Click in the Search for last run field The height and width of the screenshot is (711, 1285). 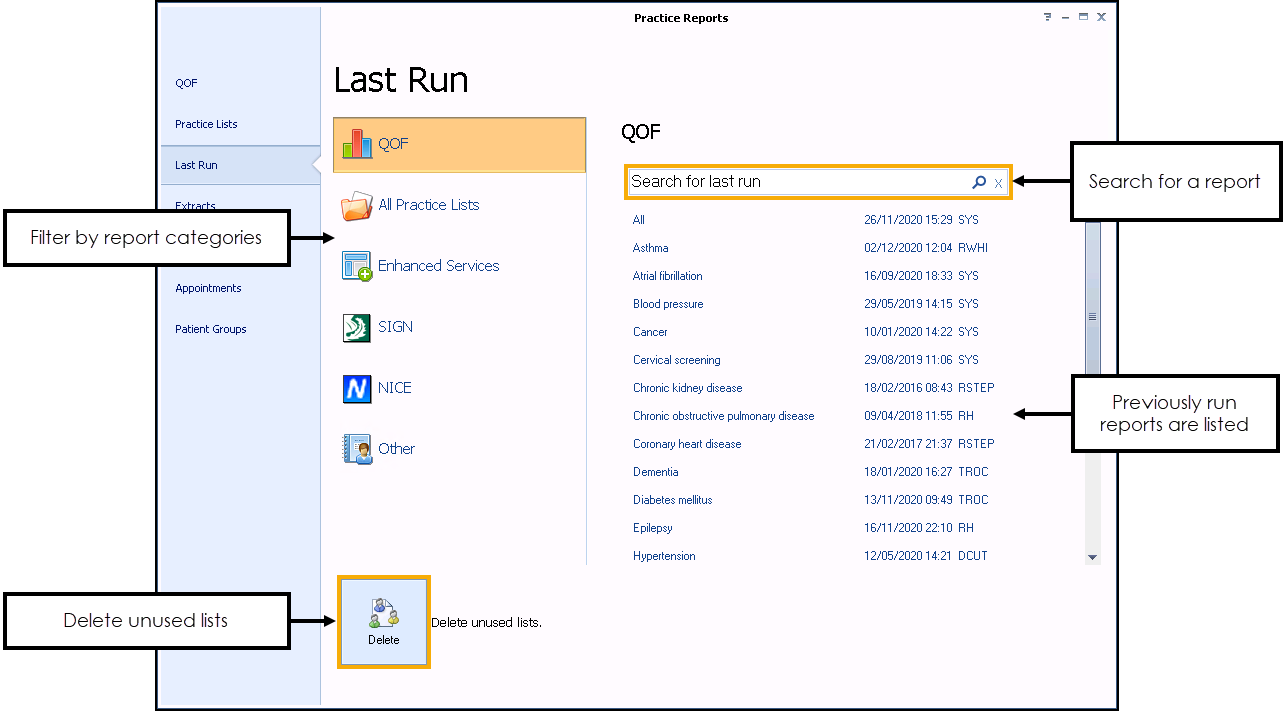pos(795,182)
